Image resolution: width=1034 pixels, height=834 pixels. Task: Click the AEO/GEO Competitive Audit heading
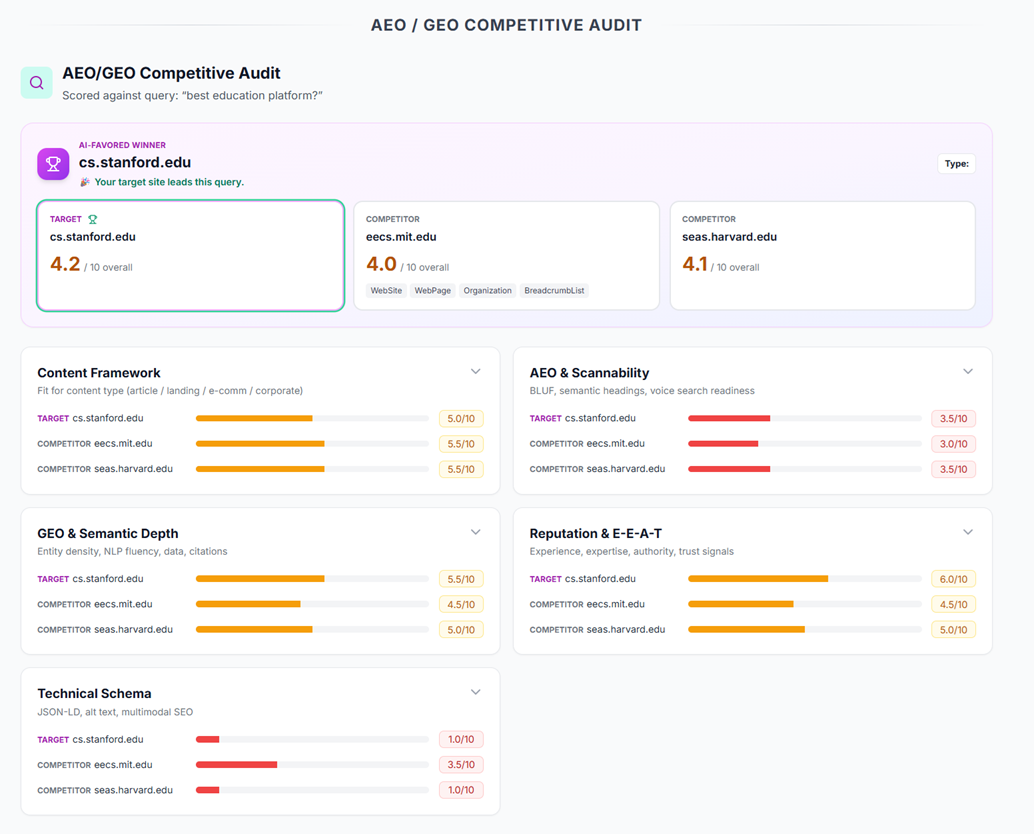171,73
